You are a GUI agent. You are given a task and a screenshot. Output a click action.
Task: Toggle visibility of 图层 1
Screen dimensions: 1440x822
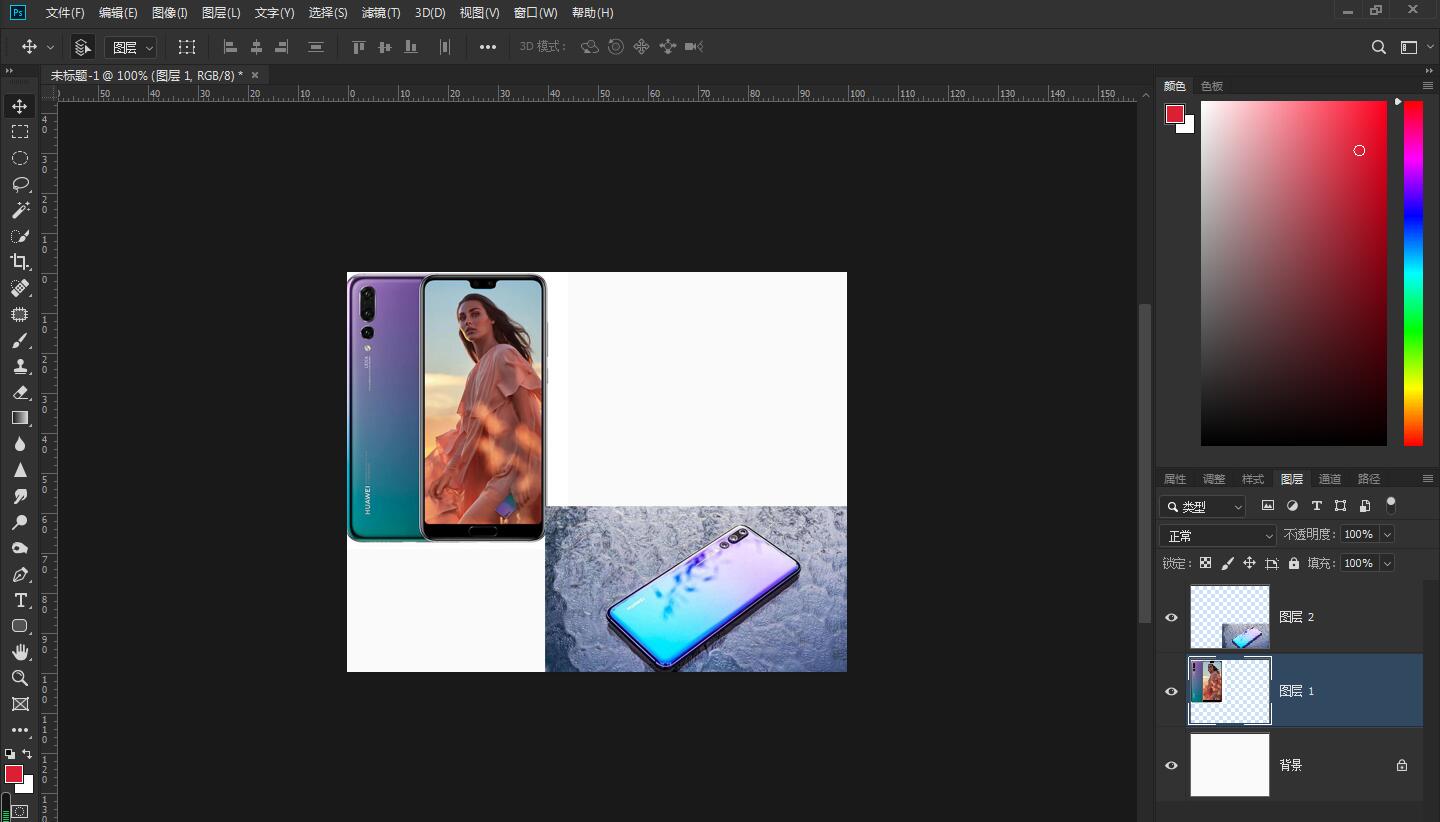click(x=1171, y=691)
